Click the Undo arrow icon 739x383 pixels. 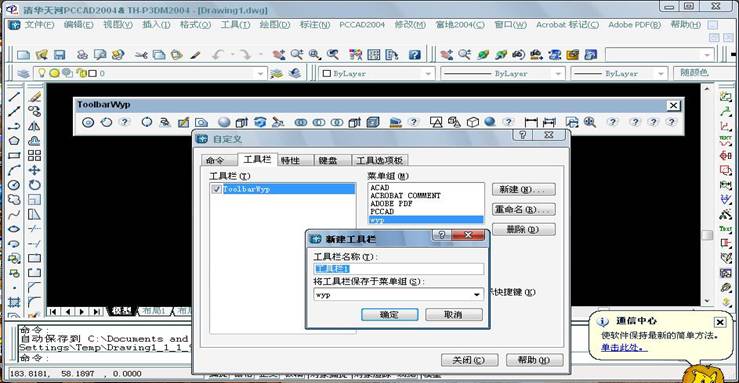click(217, 55)
